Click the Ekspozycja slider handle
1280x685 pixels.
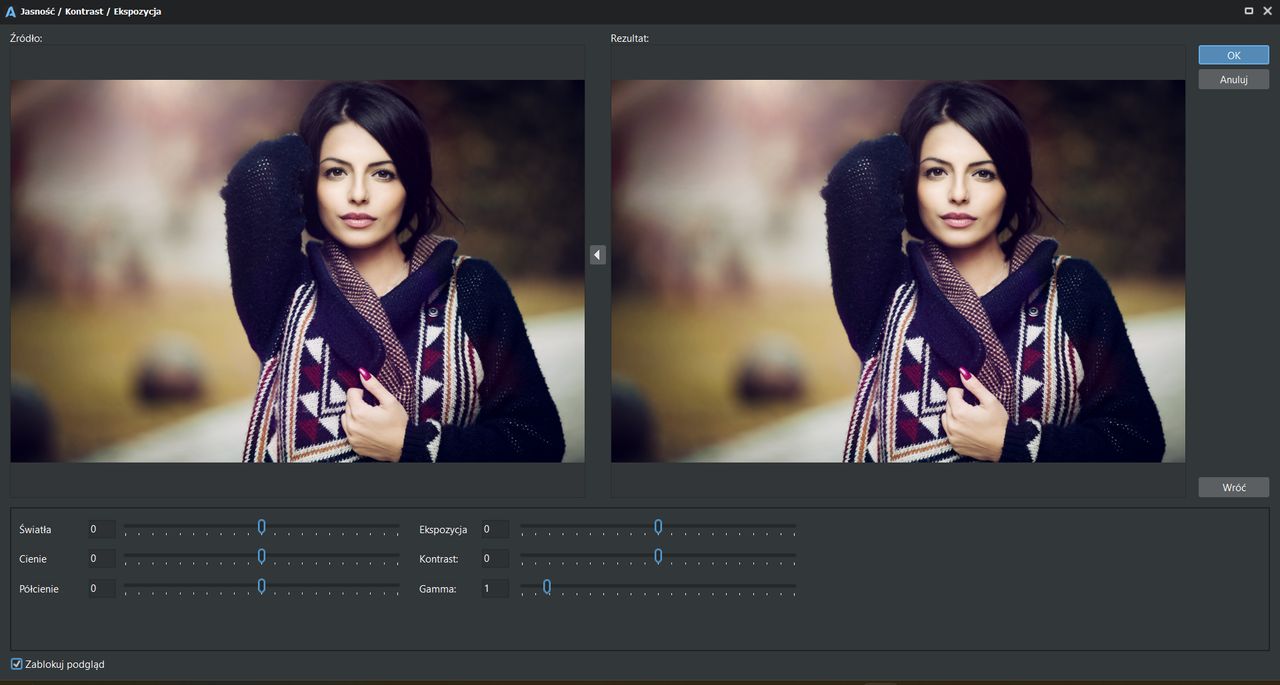pos(658,527)
